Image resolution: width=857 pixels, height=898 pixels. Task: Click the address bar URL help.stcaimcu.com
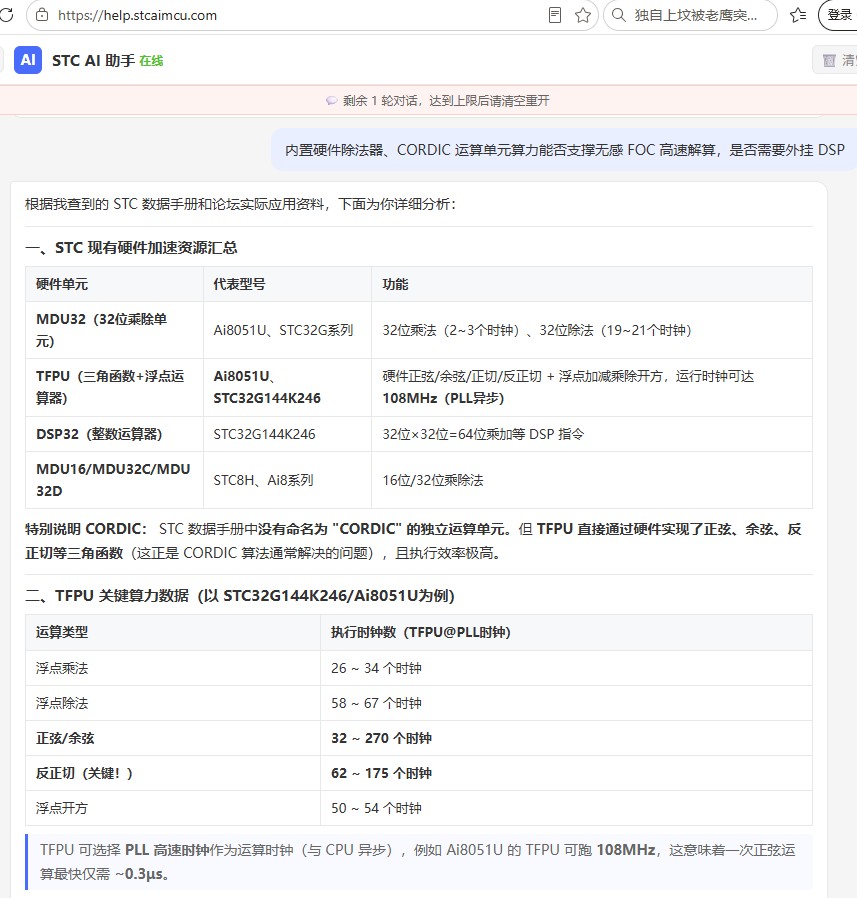pos(137,15)
